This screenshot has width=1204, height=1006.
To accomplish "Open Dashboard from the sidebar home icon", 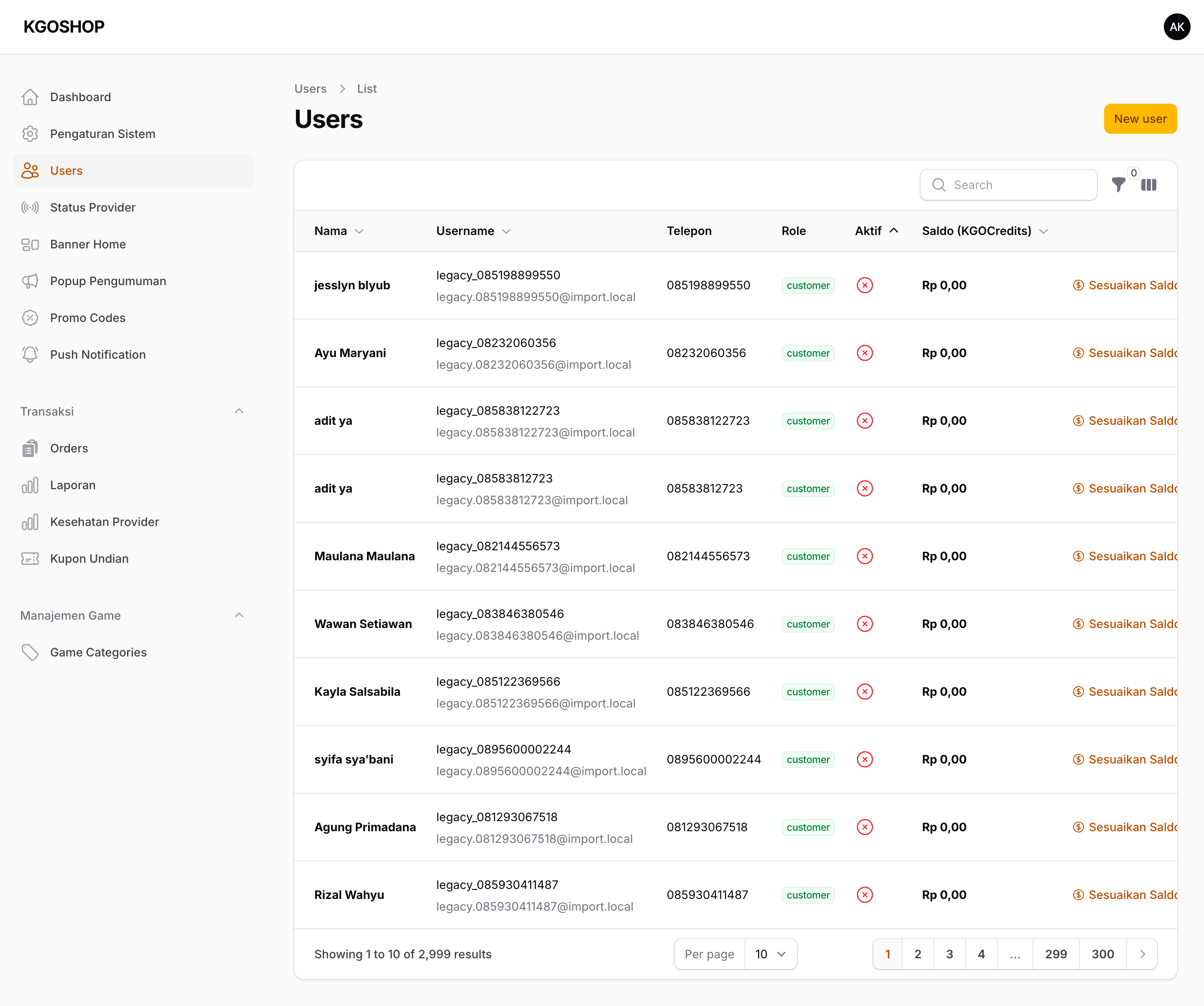I will [30, 97].
